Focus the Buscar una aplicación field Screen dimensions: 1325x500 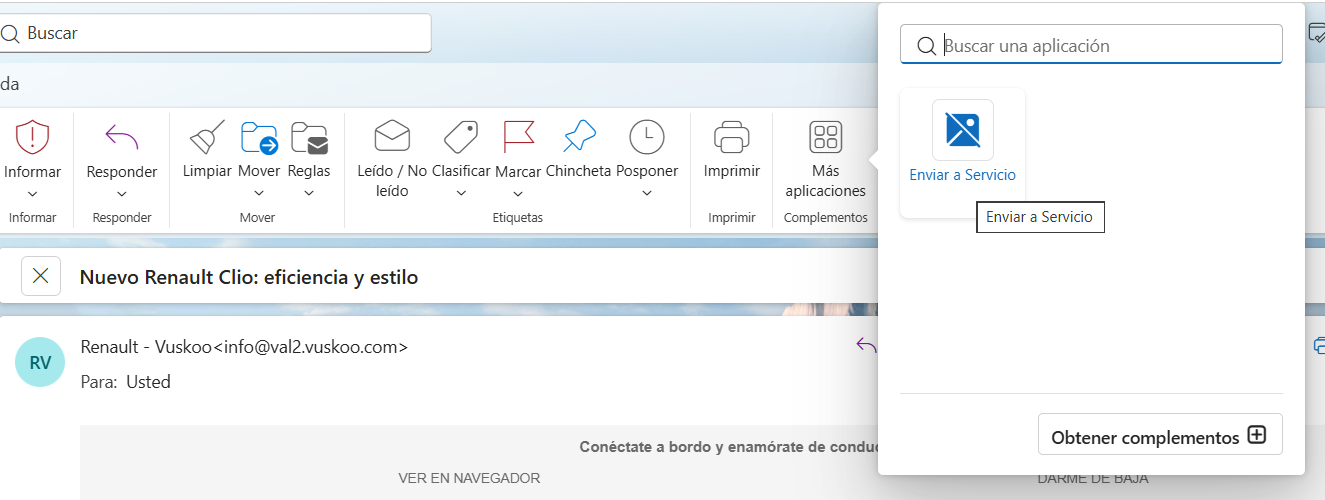click(x=1091, y=45)
